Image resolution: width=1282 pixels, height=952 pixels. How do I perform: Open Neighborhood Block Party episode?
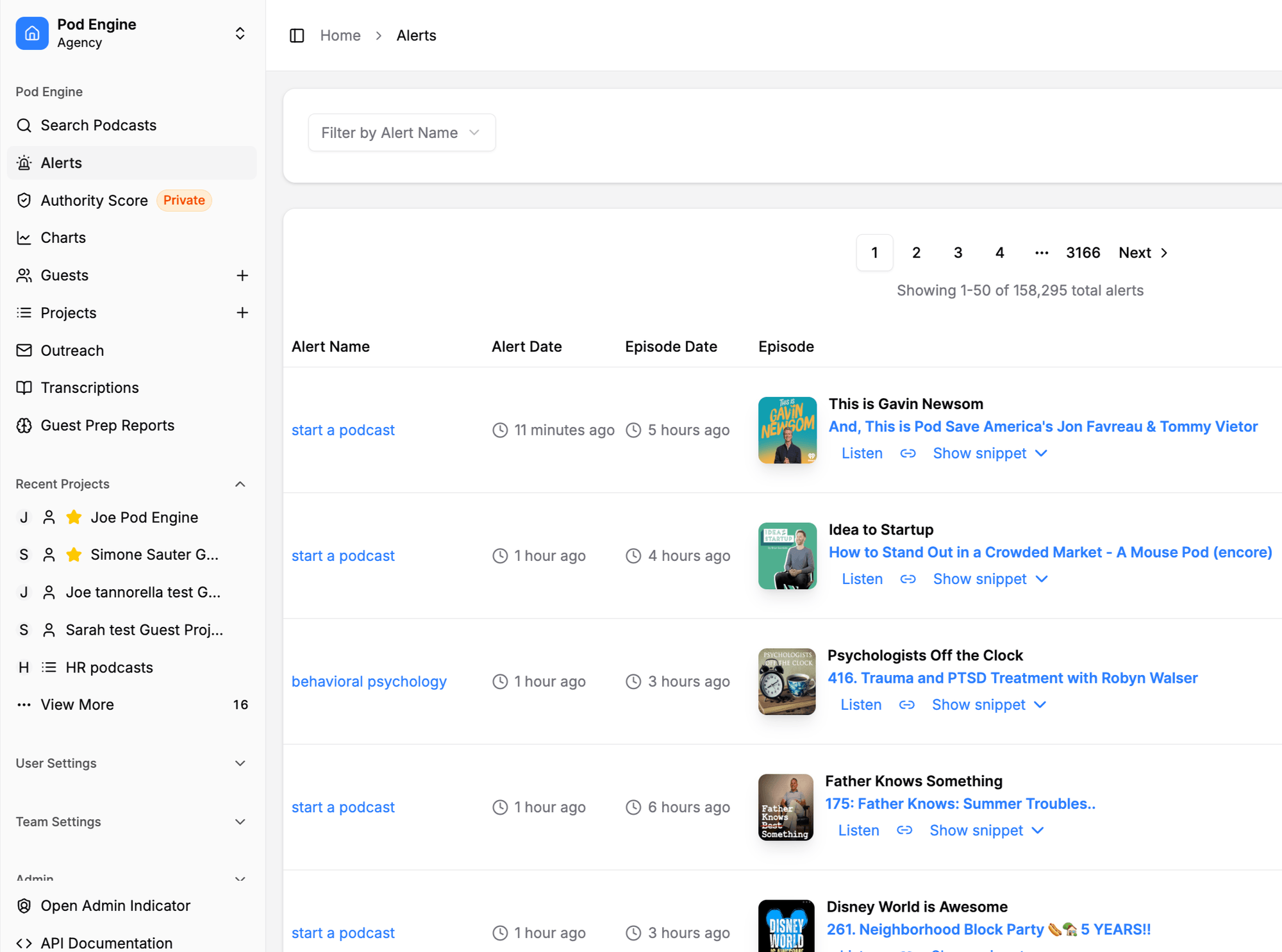click(988, 929)
